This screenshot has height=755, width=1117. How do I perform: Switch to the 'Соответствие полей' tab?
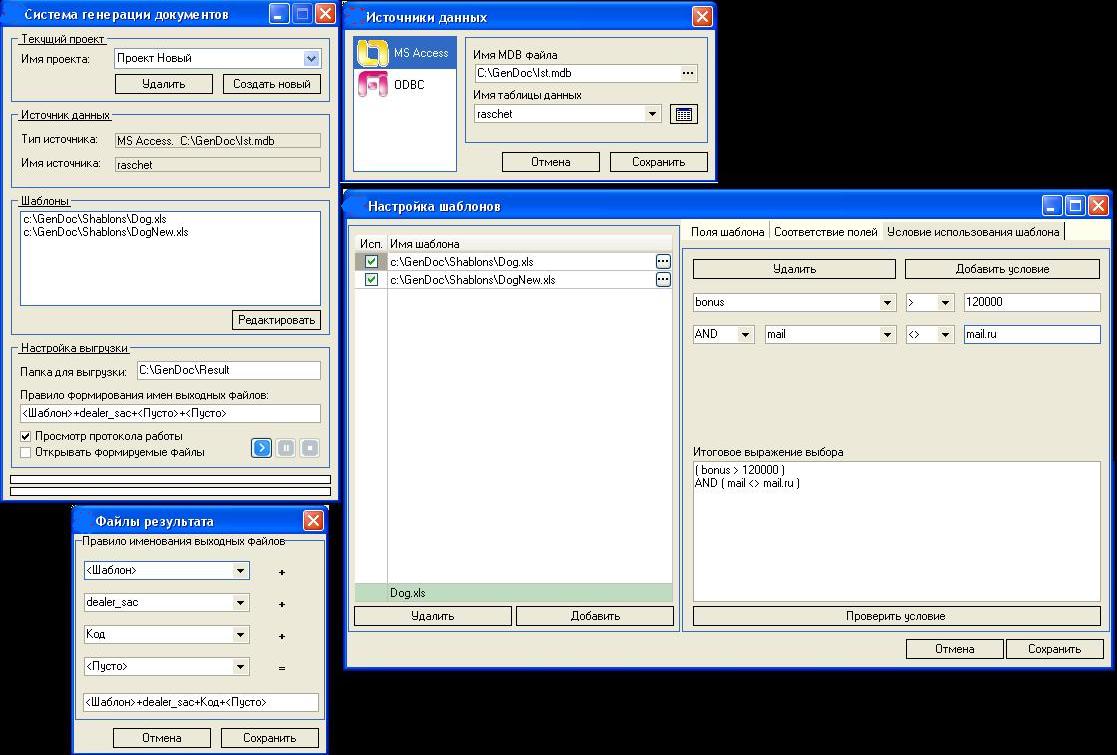point(826,231)
